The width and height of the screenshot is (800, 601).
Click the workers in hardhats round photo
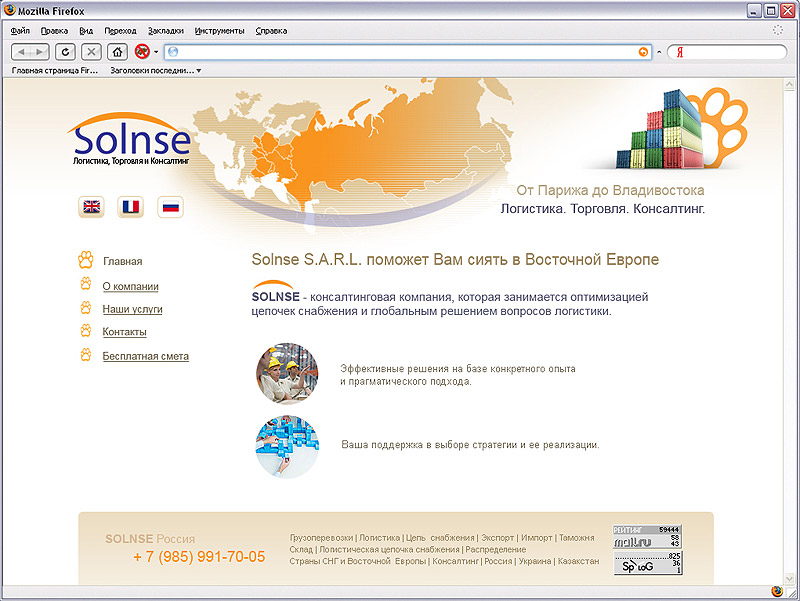[x=287, y=373]
